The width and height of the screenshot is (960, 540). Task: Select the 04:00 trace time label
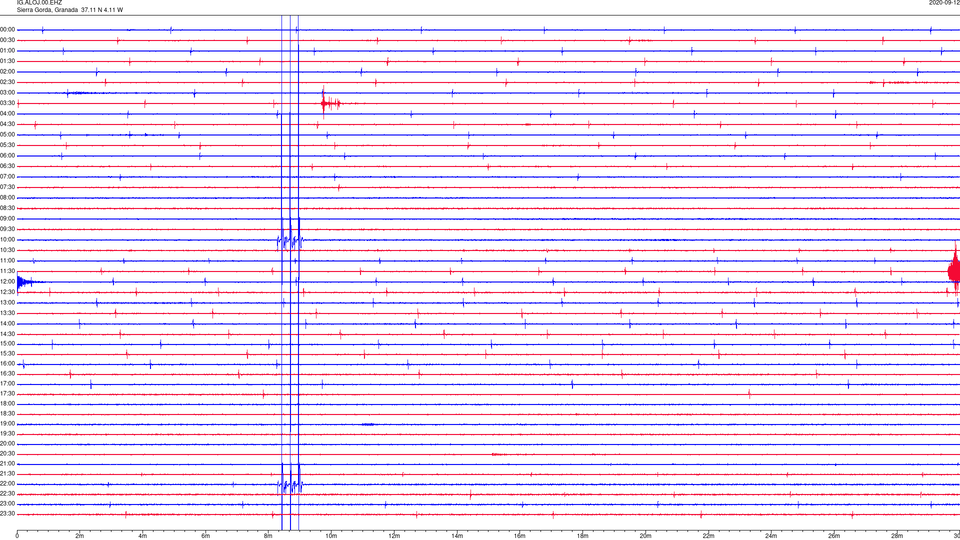point(8,114)
